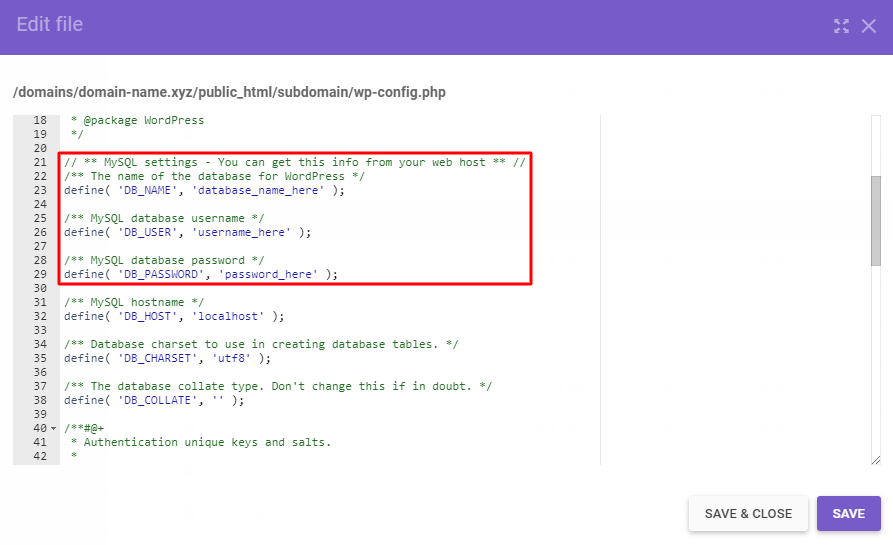Click 'utf8' value on line 35

231,358
